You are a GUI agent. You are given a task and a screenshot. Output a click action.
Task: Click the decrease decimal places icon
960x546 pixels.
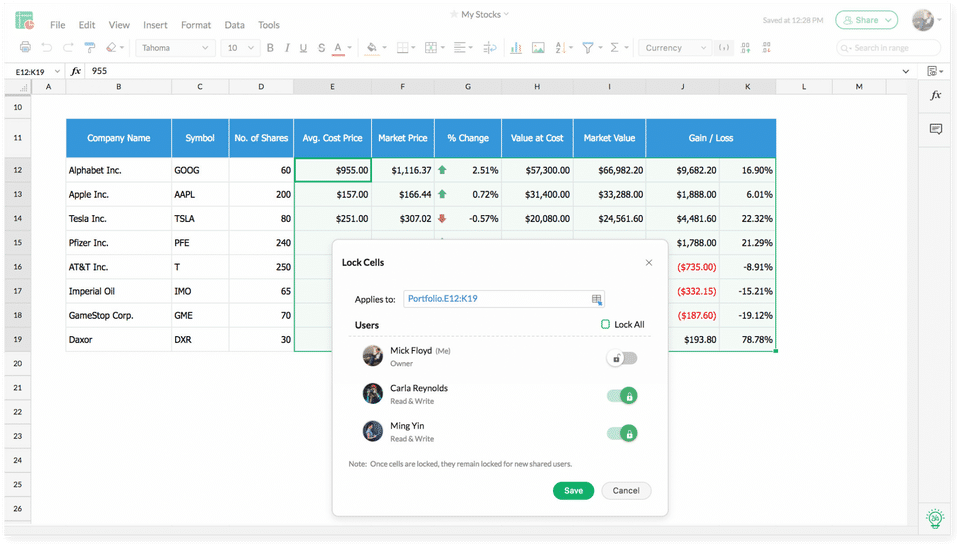pos(767,48)
